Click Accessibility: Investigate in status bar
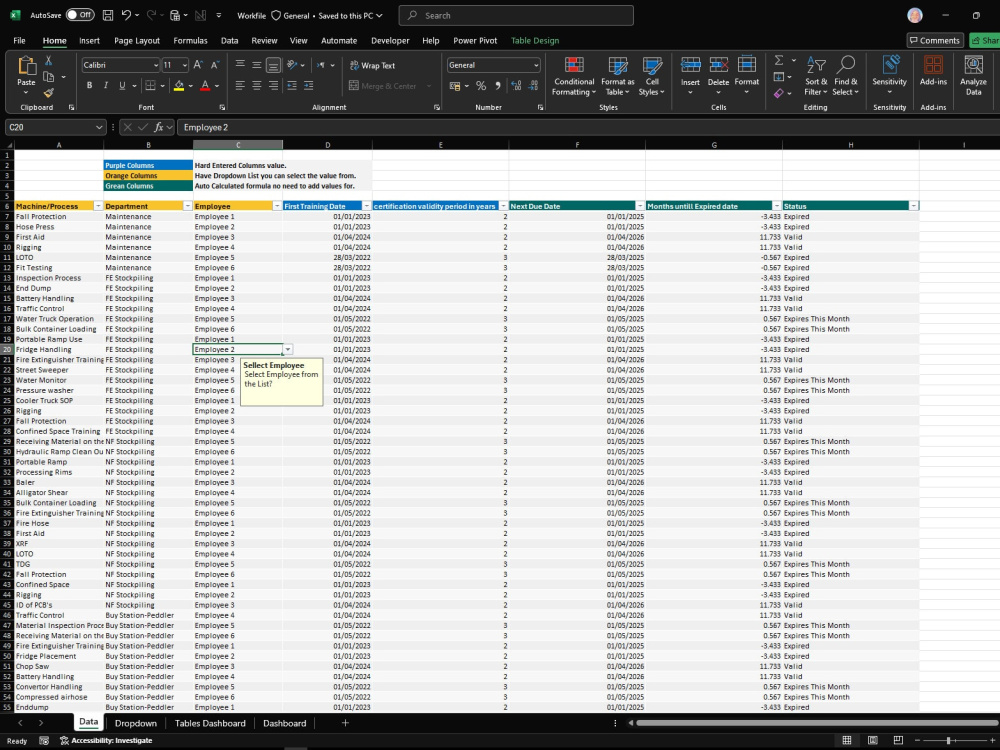The height and width of the screenshot is (750, 1000). (x=106, y=740)
